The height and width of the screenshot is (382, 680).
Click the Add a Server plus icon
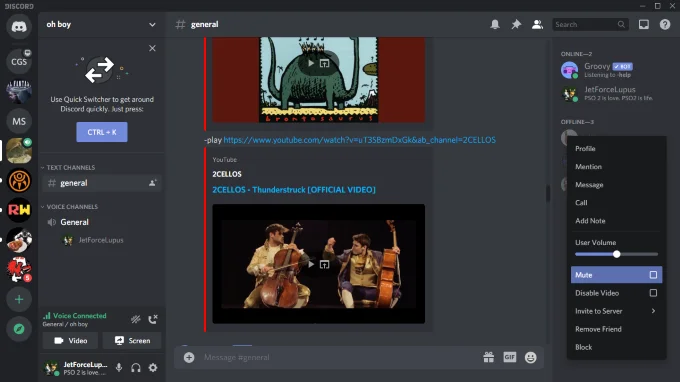pos(19,299)
